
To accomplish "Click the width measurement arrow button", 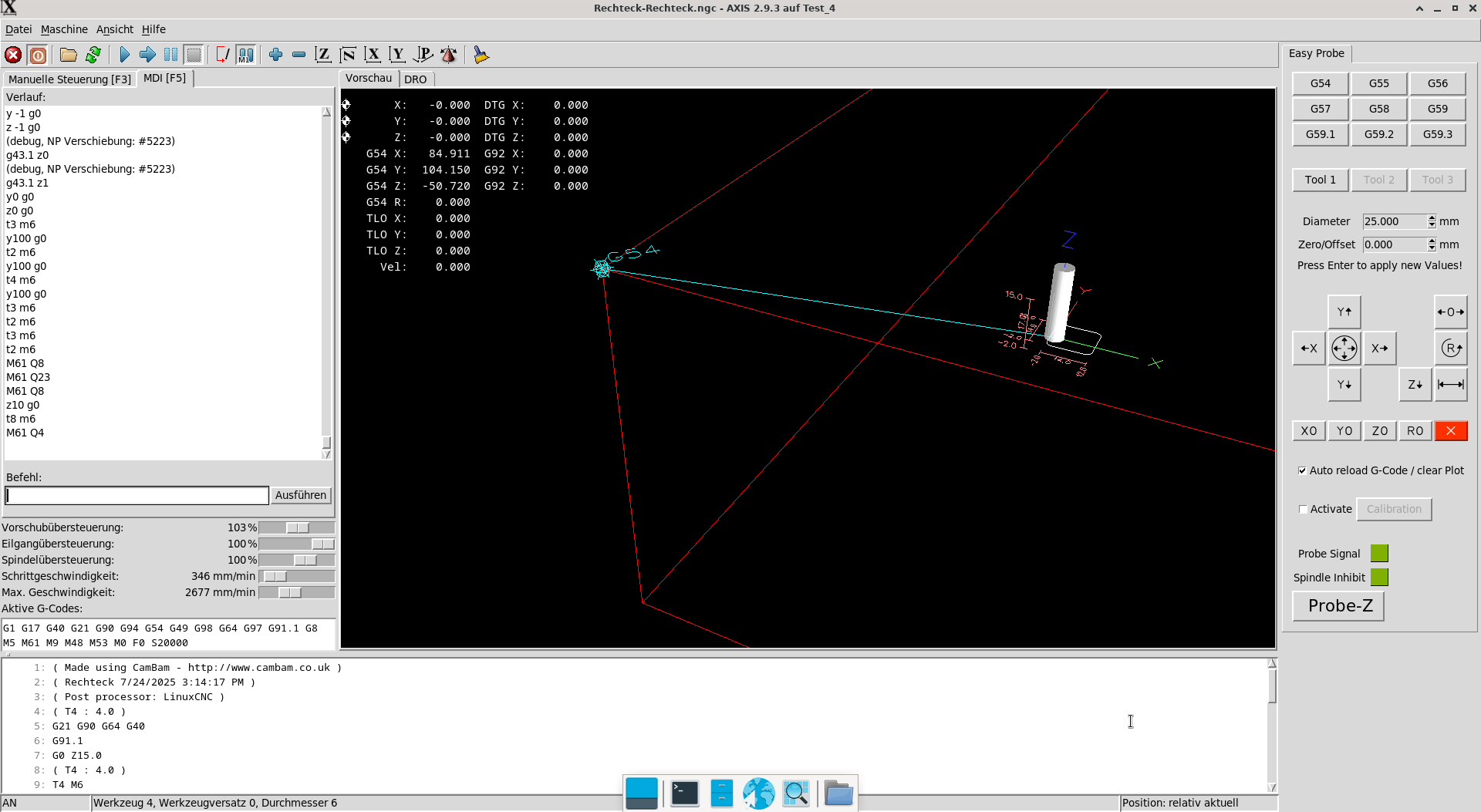I will 1451,385.
